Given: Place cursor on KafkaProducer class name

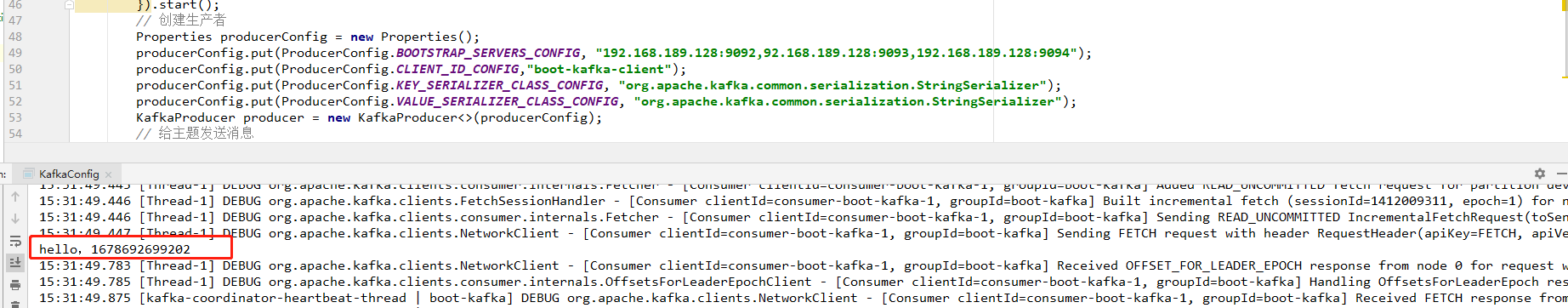Looking at the screenshot, I should click(x=185, y=117).
